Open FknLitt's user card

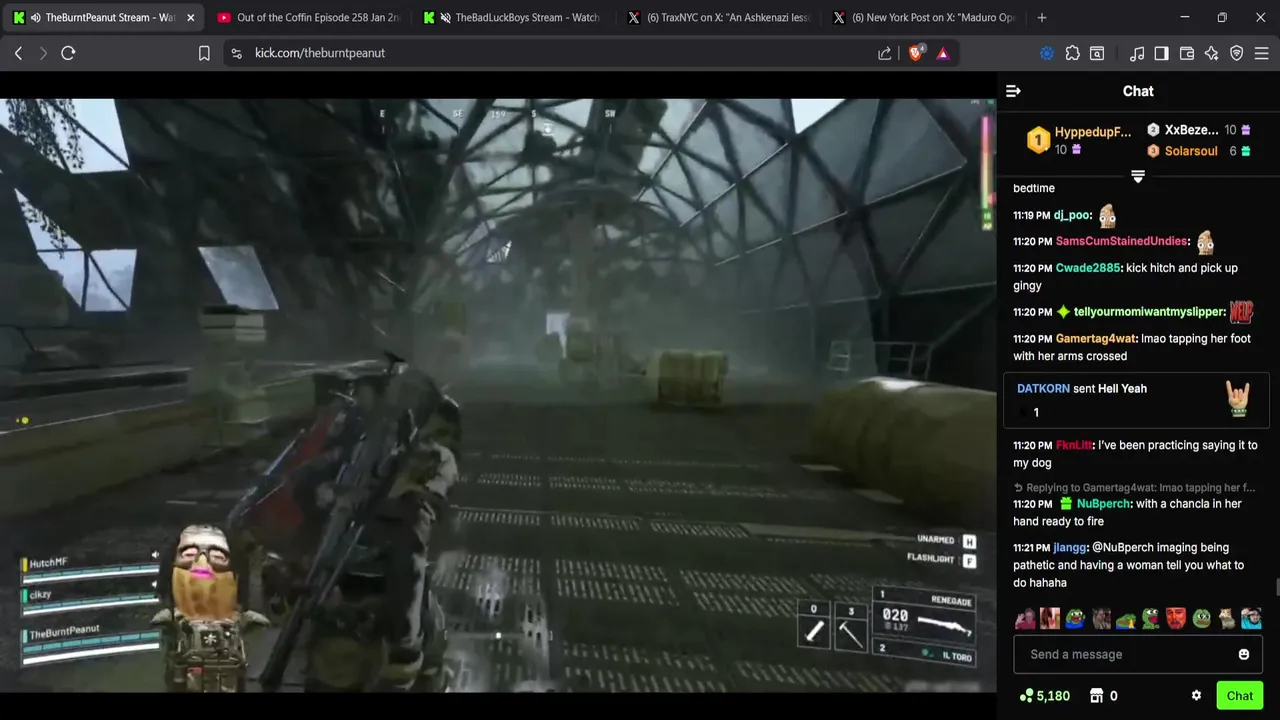1074,445
